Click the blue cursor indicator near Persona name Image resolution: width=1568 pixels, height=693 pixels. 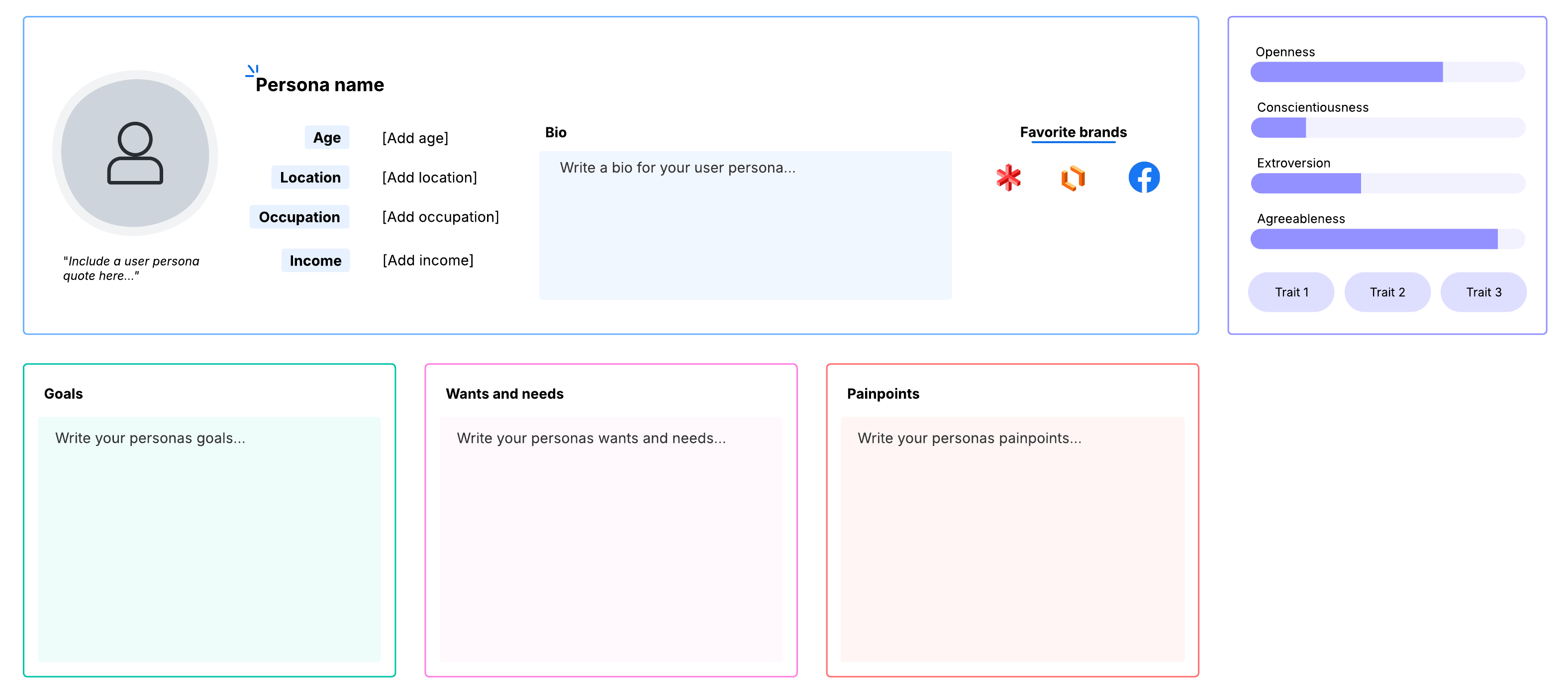251,71
